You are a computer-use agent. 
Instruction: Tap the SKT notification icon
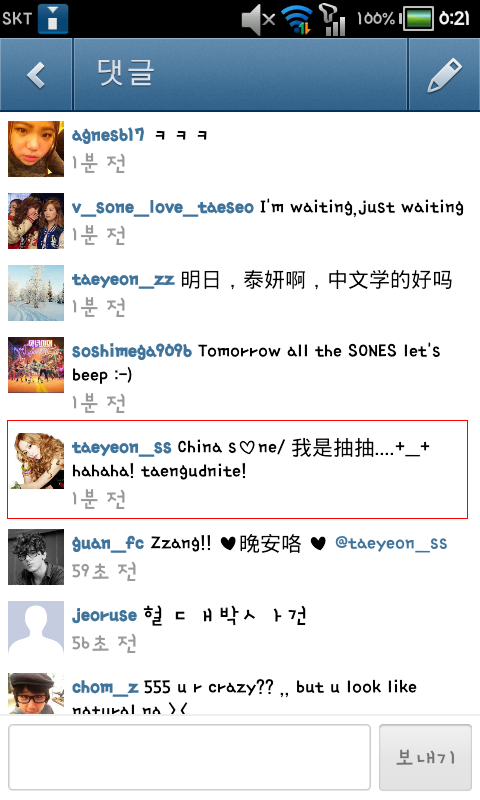click(54, 19)
